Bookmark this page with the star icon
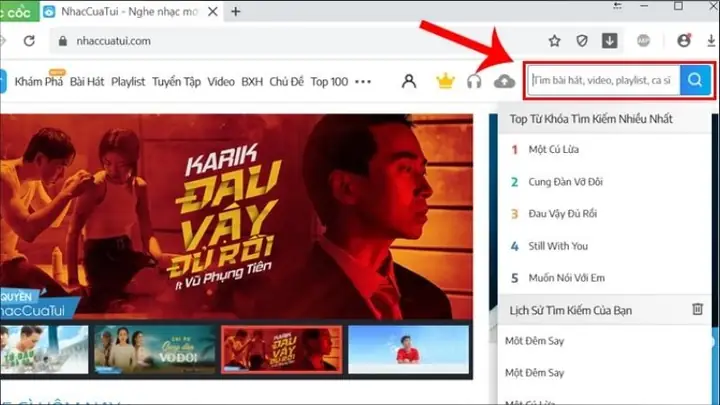720x405 pixels. pyautogui.click(x=555, y=41)
